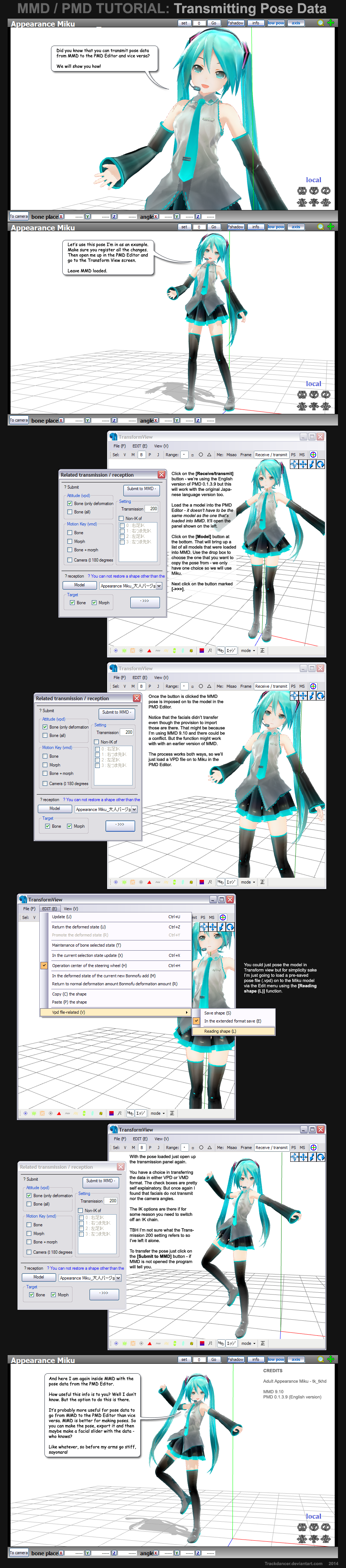Image resolution: width=346 pixels, height=1568 pixels.
Task: Open mode dropdown in bottommost TransformView bottom bar
Action: [248, 1343]
